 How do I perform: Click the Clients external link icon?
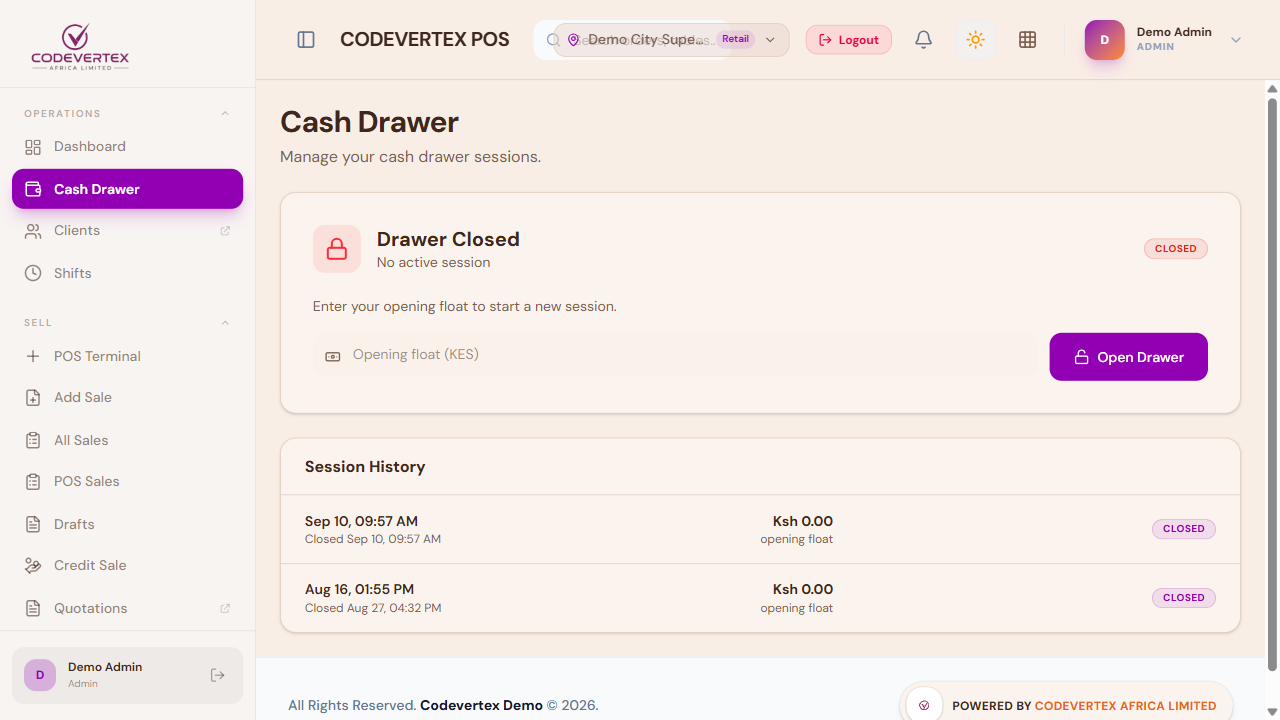click(x=225, y=231)
